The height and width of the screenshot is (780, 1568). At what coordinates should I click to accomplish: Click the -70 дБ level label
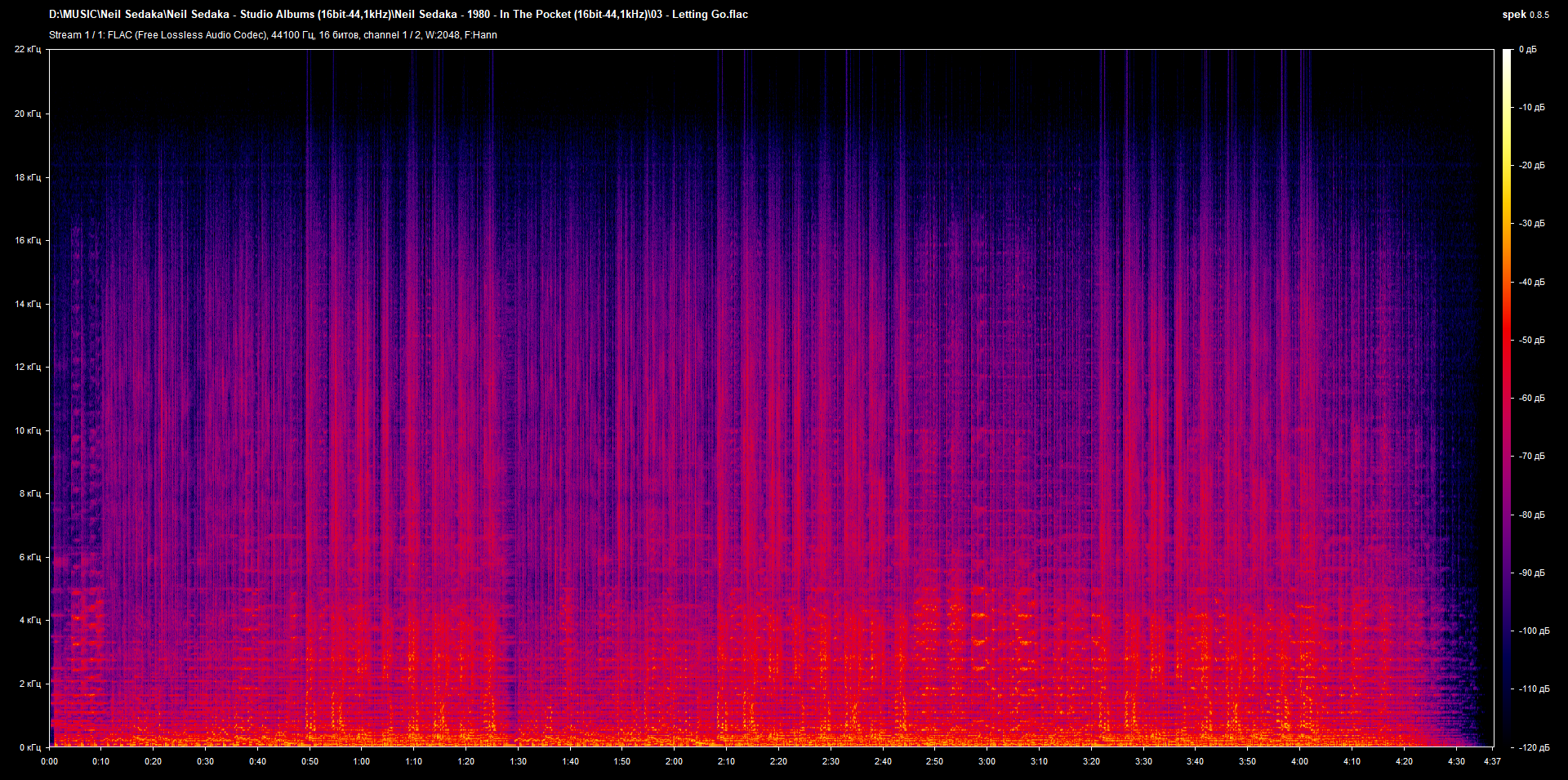click(x=1530, y=457)
